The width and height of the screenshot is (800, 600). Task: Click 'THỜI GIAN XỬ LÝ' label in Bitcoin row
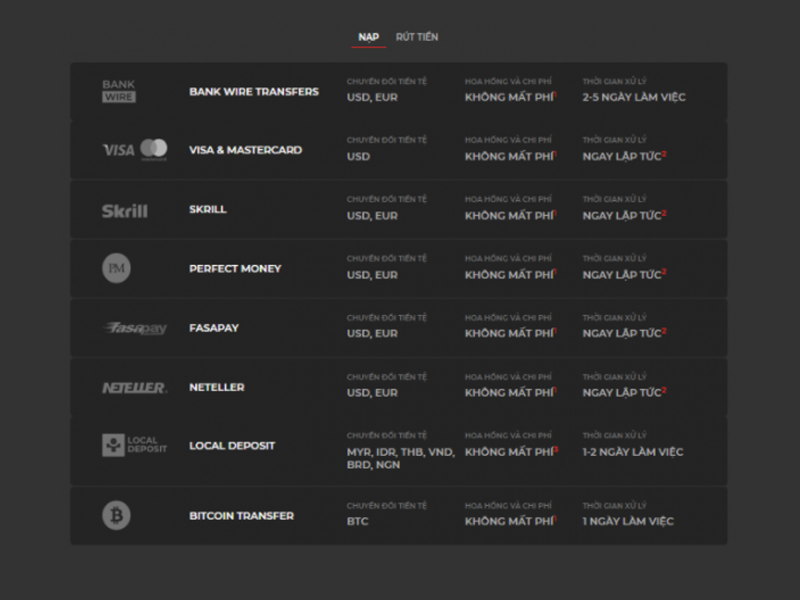(x=614, y=506)
